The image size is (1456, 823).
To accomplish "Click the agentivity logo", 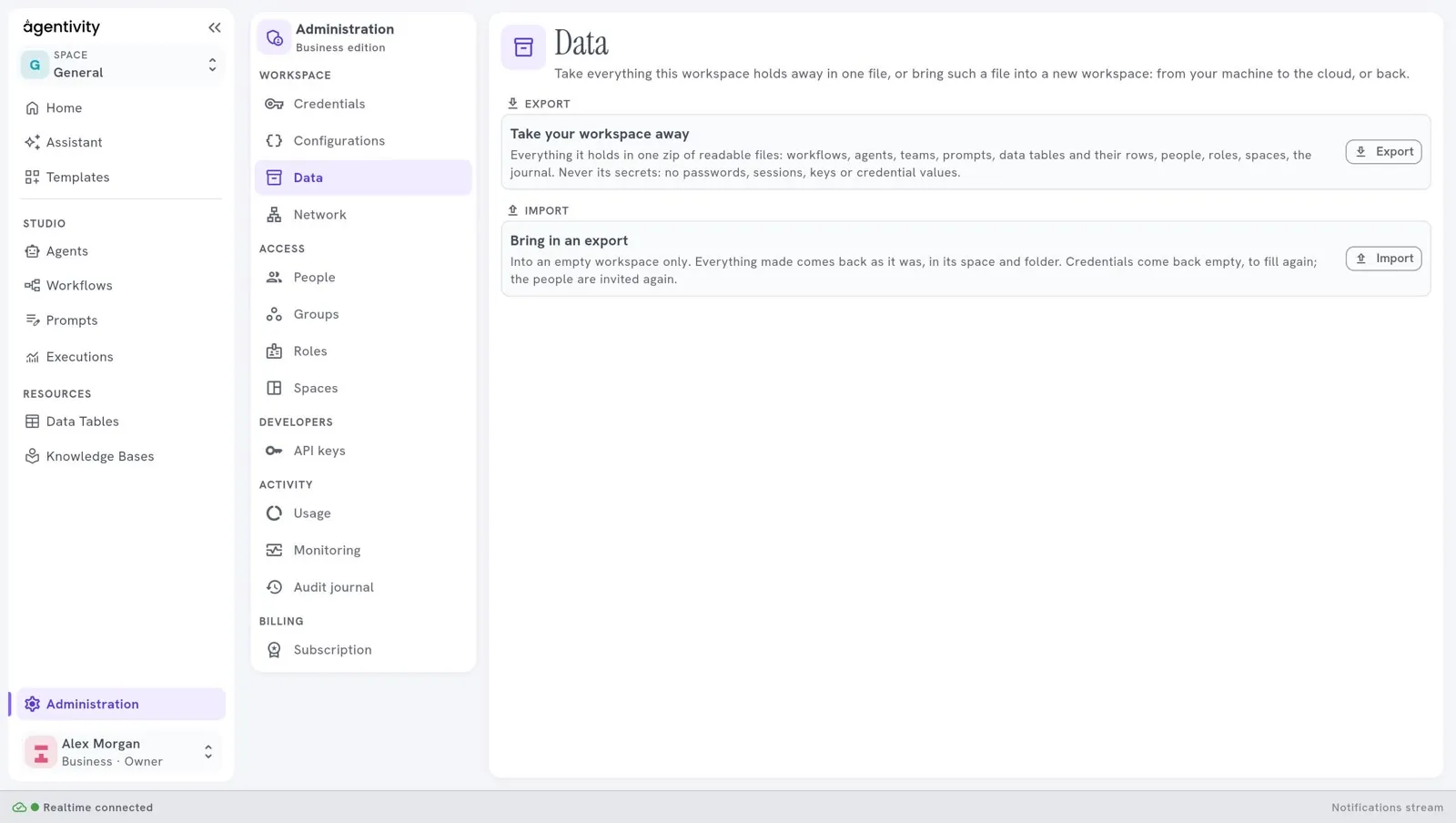I will click(61, 27).
